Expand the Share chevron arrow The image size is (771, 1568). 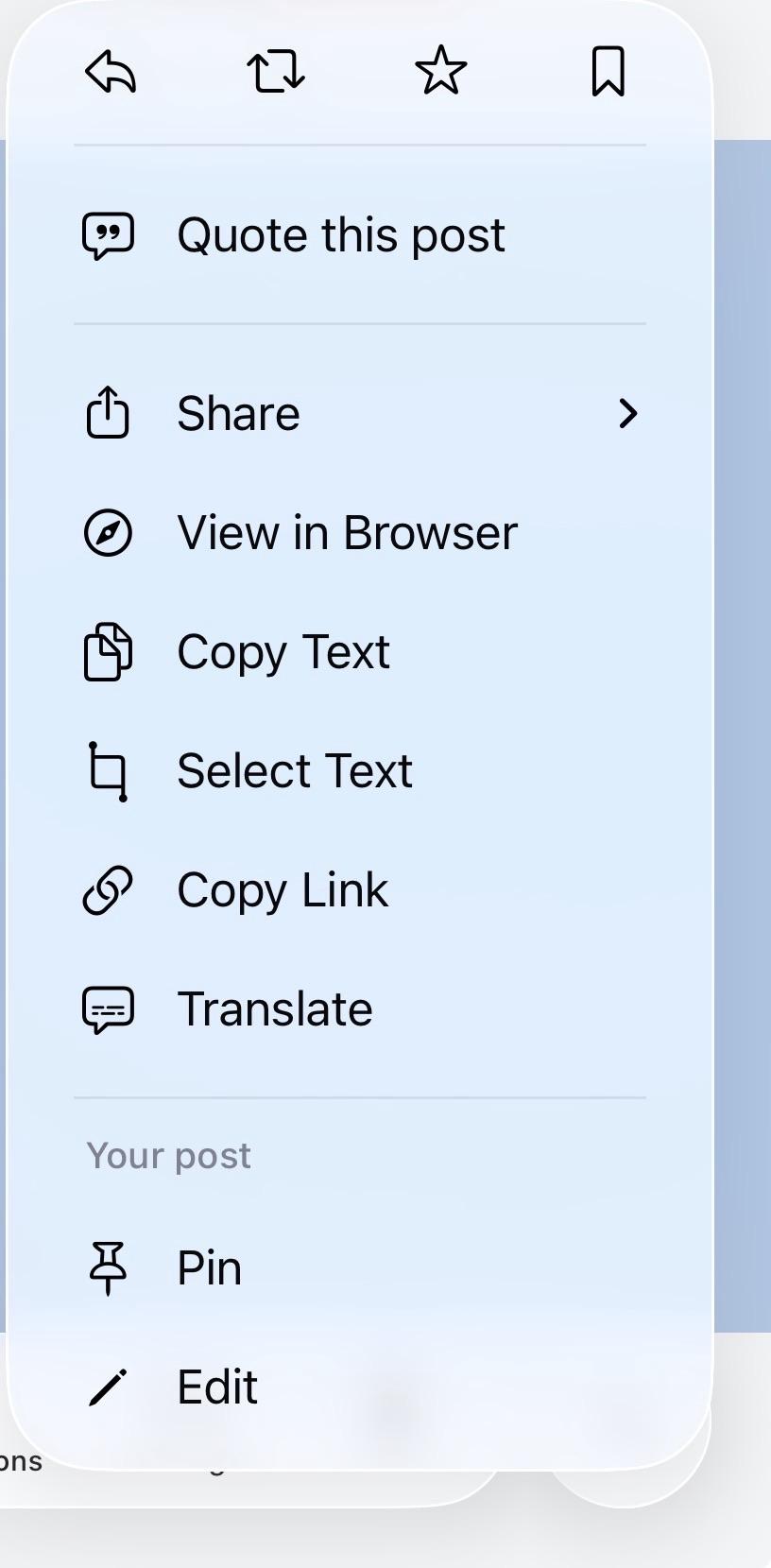[x=627, y=414]
